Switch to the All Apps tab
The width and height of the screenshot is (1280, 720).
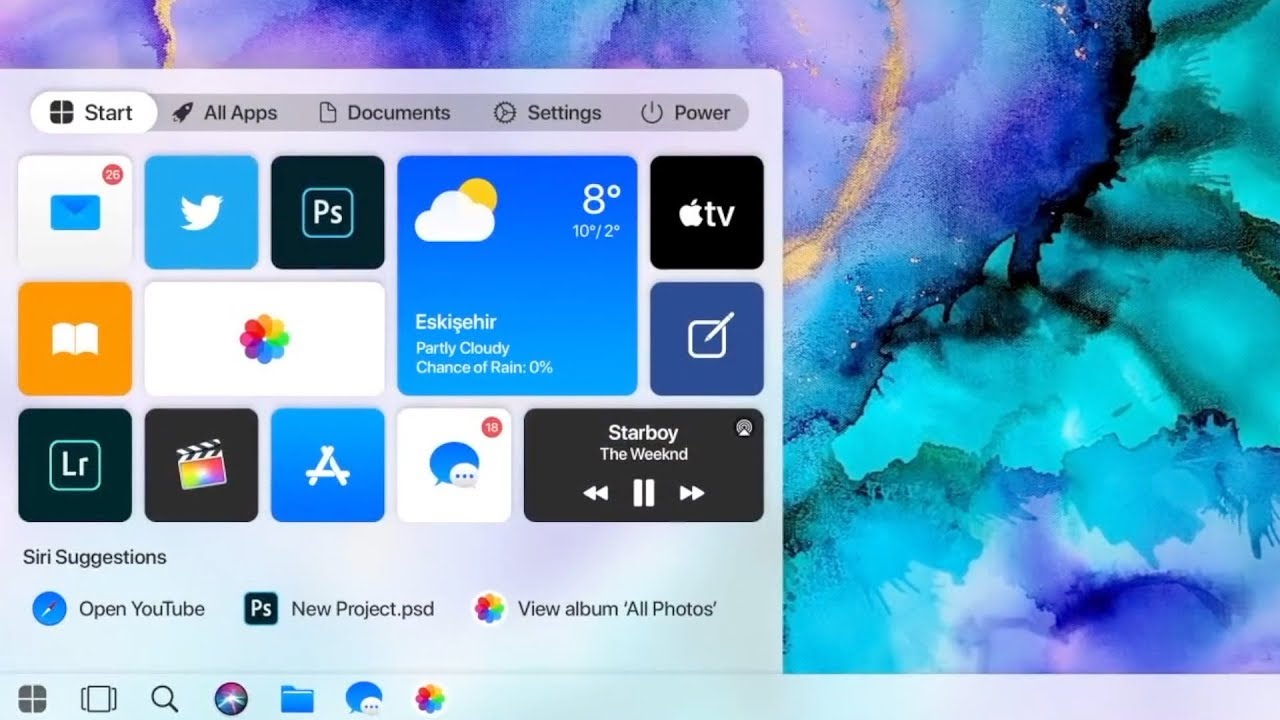tap(225, 113)
